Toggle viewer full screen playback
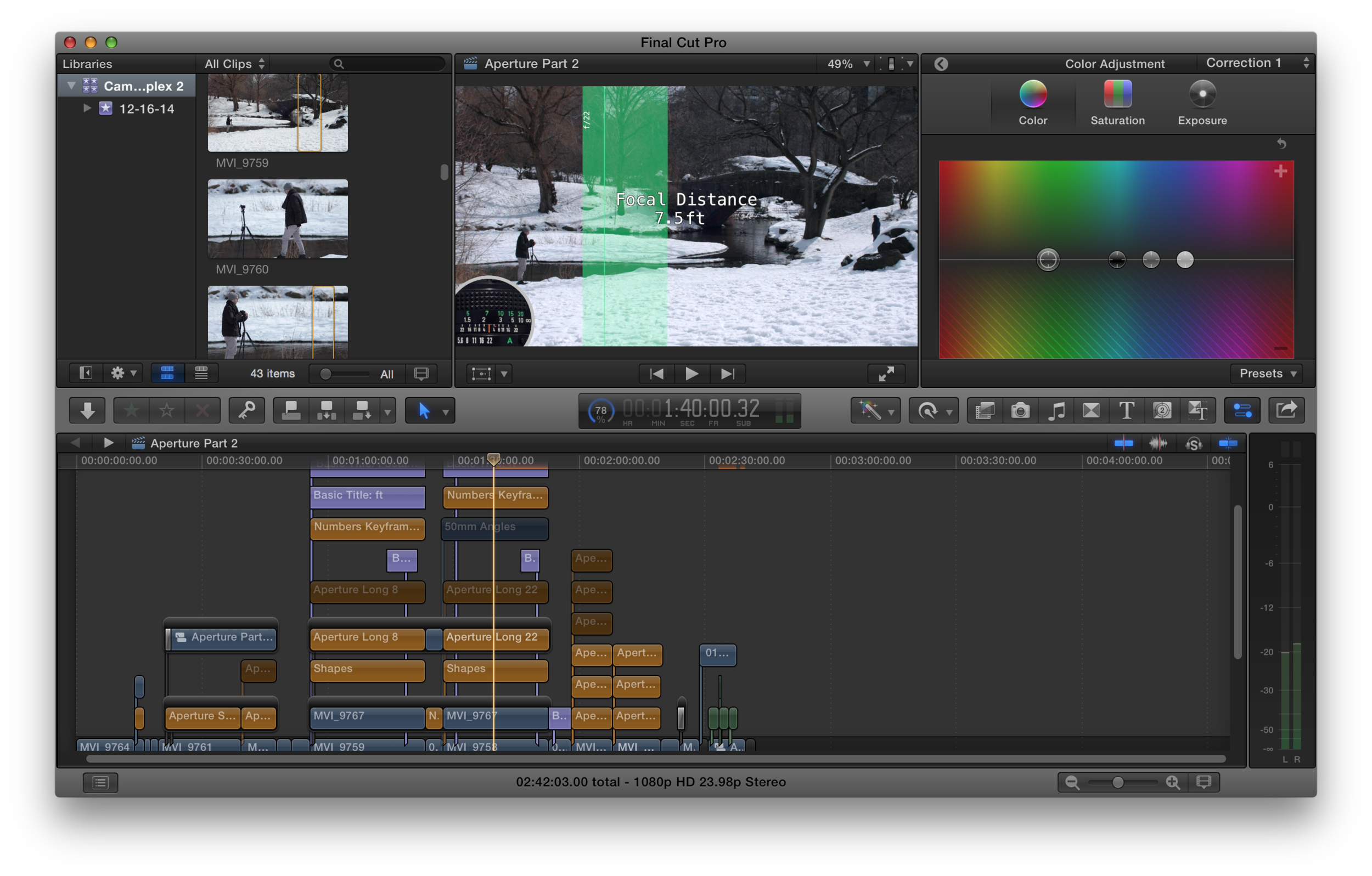Viewport: 1372px width, 876px height. 886,374
